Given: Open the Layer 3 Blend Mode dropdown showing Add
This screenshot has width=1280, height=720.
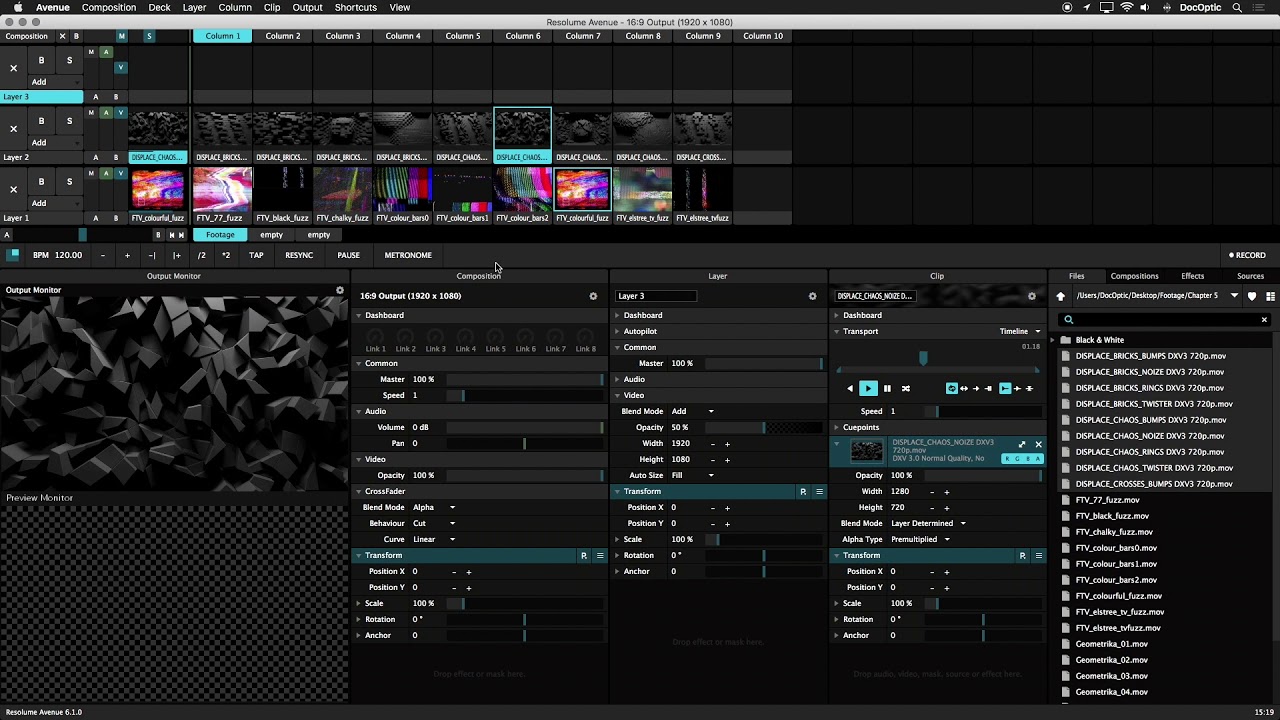Looking at the screenshot, I should pyautogui.click(x=693, y=411).
